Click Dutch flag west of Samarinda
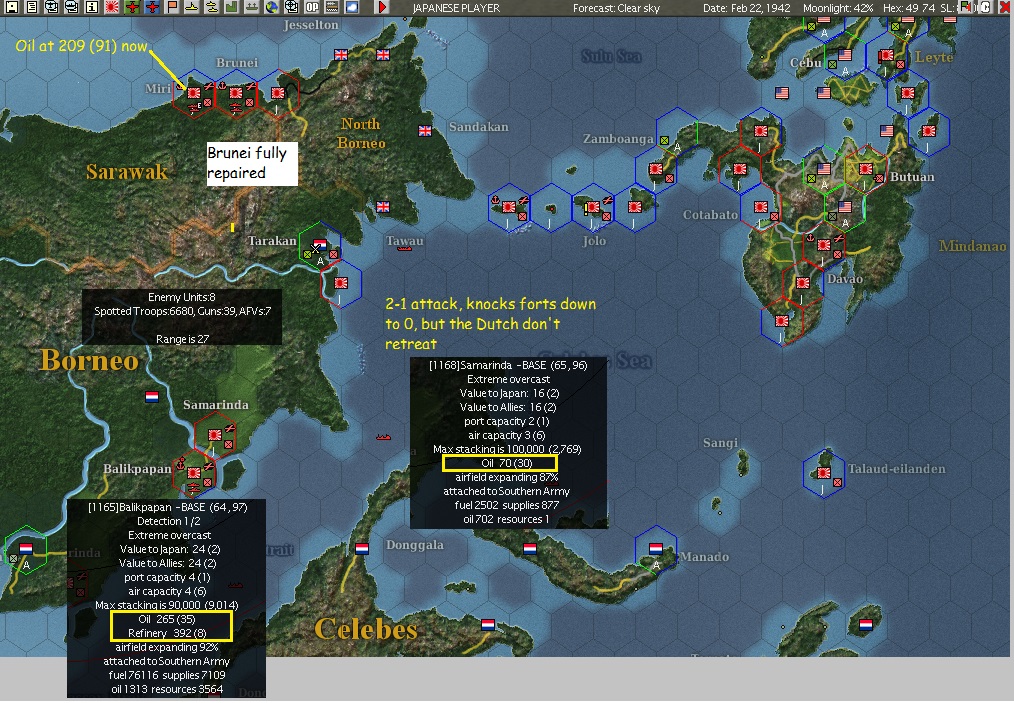This screenshot has width=1014, height=703. click(152, 397)
